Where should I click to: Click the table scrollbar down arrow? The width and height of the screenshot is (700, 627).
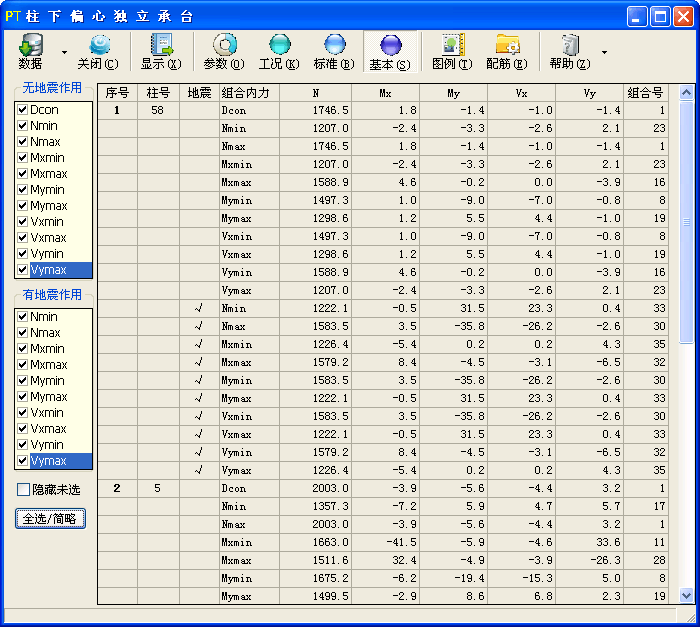point(686,595)
